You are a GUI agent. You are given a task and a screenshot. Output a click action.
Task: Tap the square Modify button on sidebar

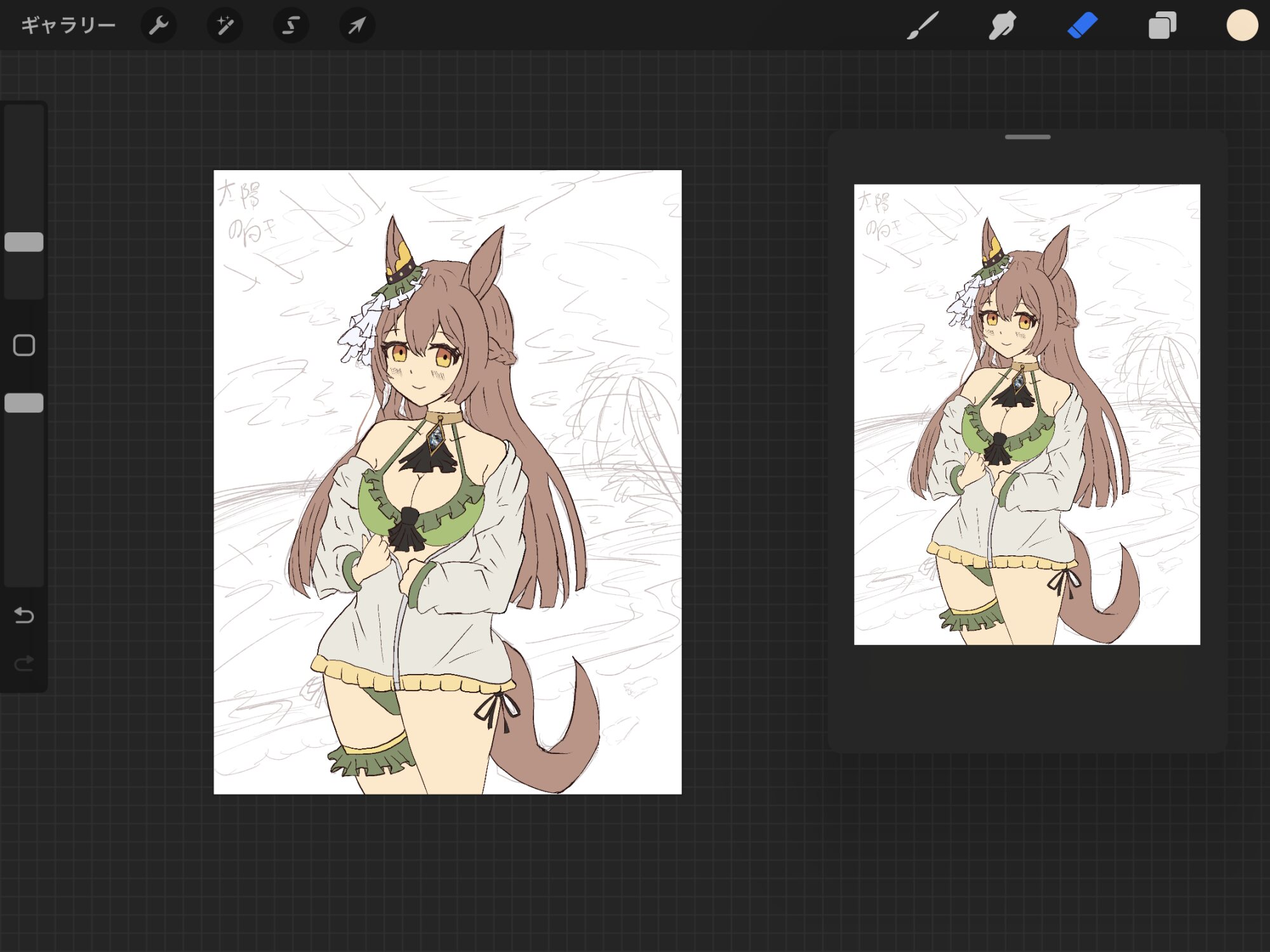[x=24, y=345]
